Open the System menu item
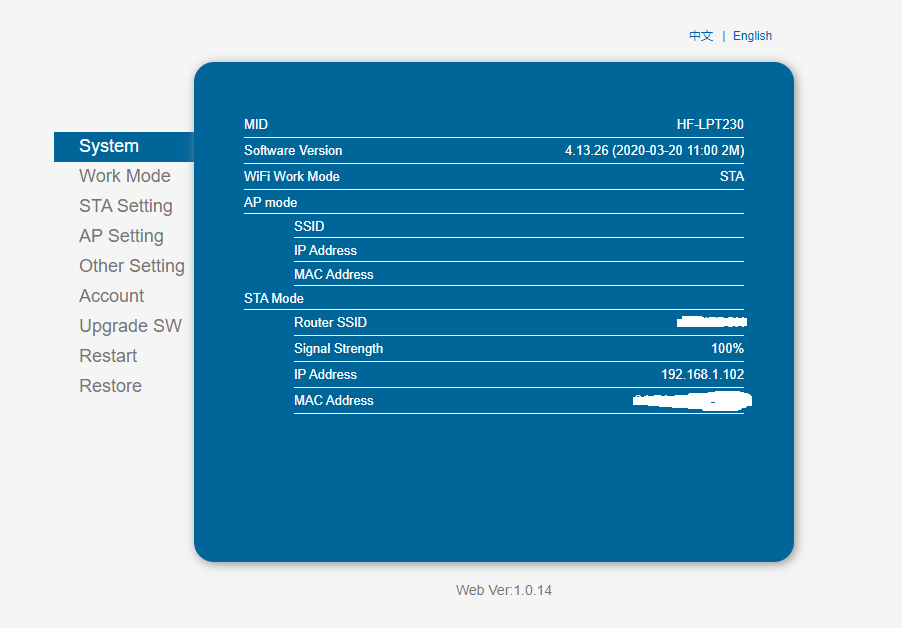This screenshot has width=902, height=628. click(109, 146)
